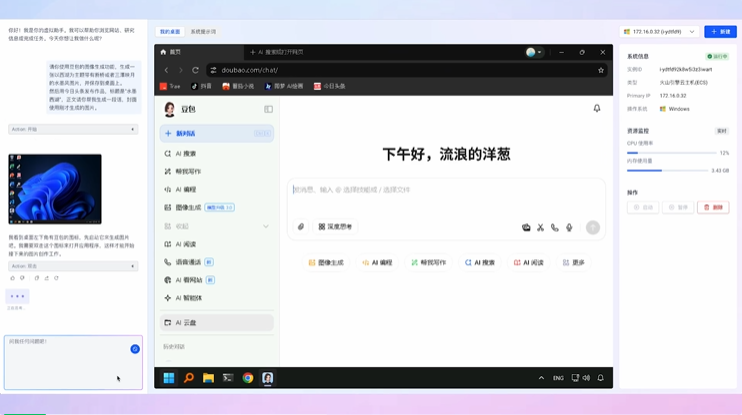
Task: Collapse the Doubao sidebar with the panel icon
Action: [x=268, y=109]
